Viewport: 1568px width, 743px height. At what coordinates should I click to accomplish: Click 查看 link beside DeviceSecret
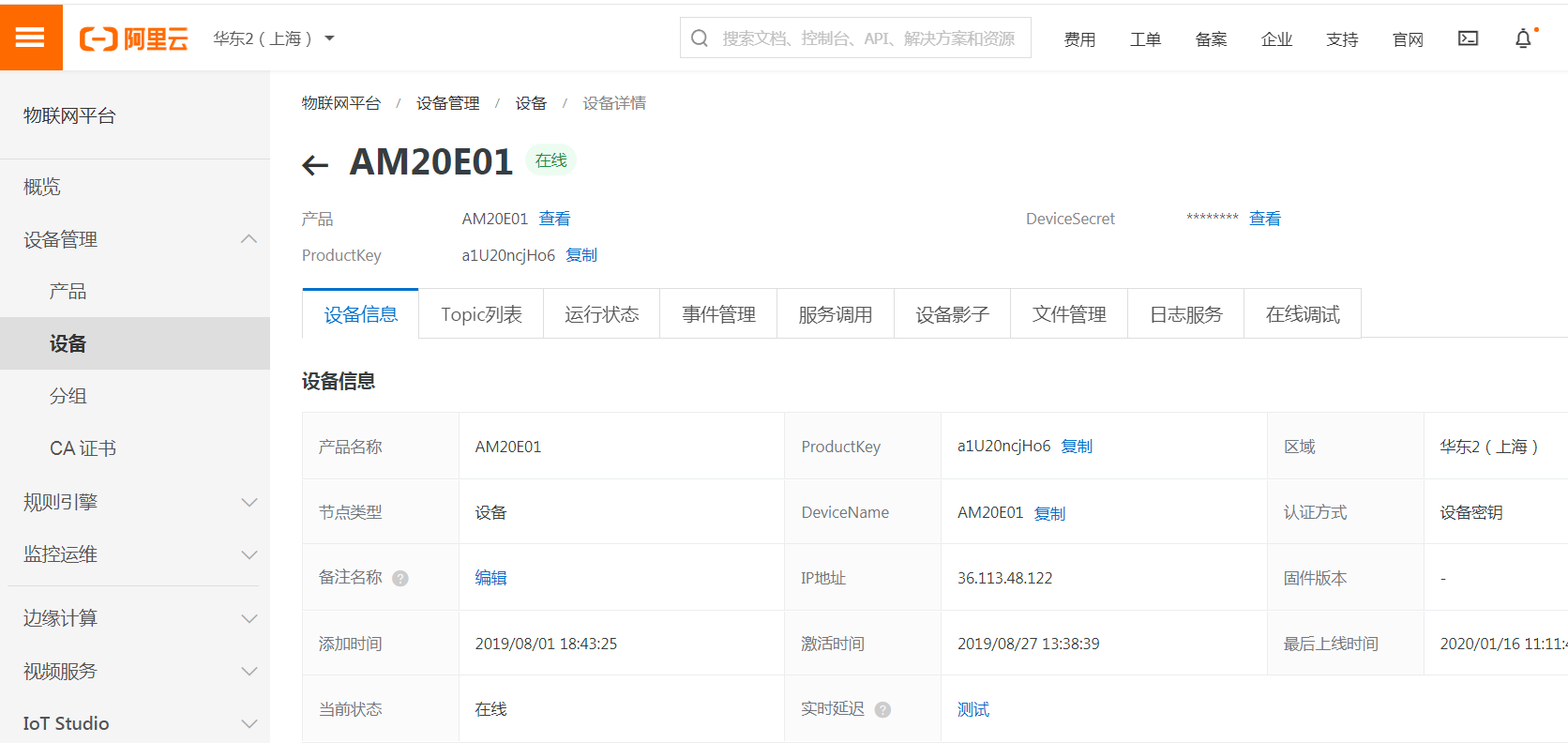(x=1264, y=219)
